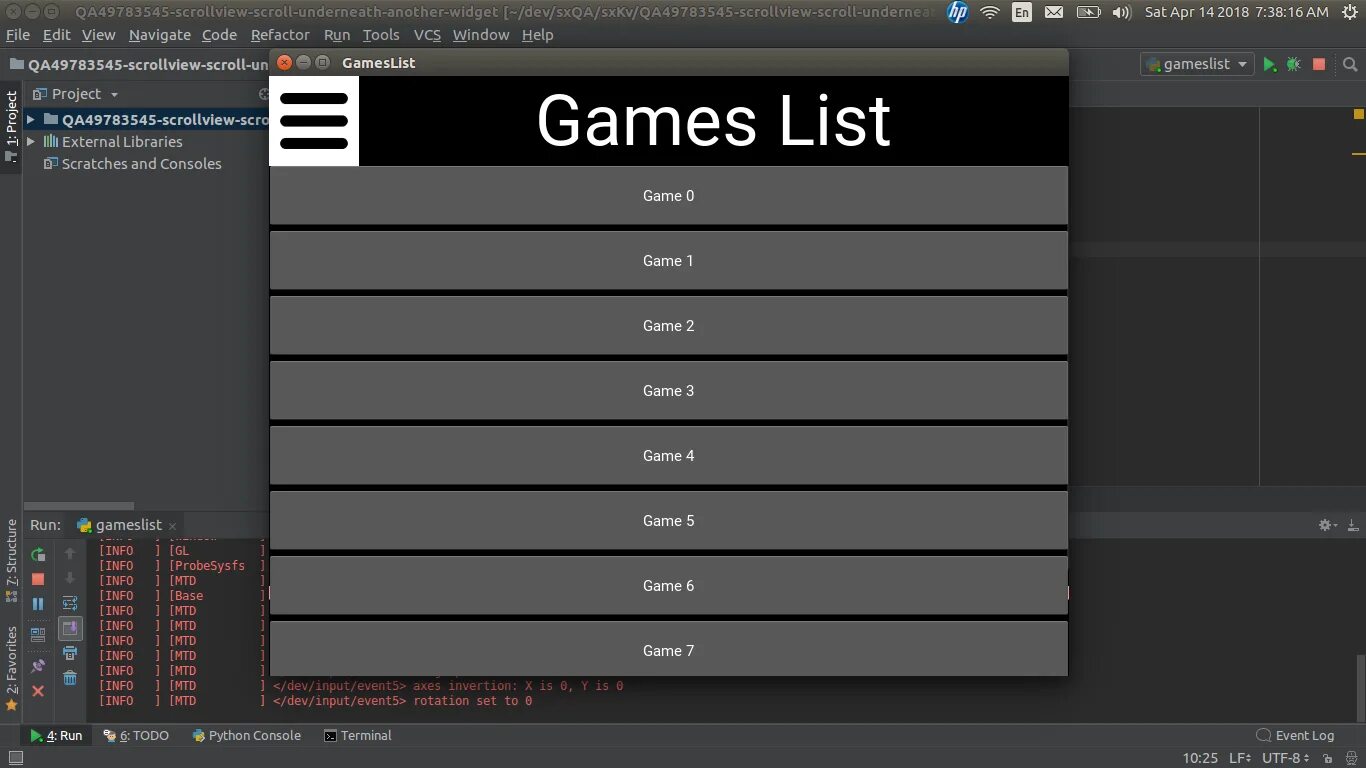Open the En keyboard layout indicator
Viewport: 1366px width, 768px height.
point(1022,12)
